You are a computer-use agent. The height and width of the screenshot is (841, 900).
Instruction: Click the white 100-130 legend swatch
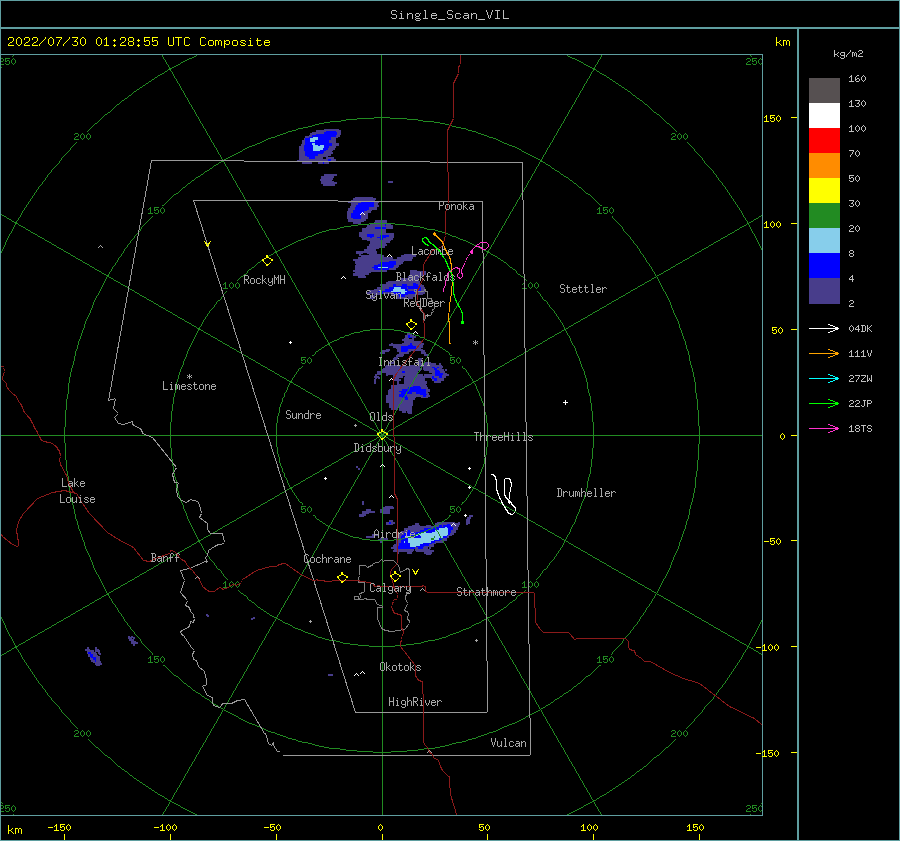pyautogui.click(x=824, y=115)
